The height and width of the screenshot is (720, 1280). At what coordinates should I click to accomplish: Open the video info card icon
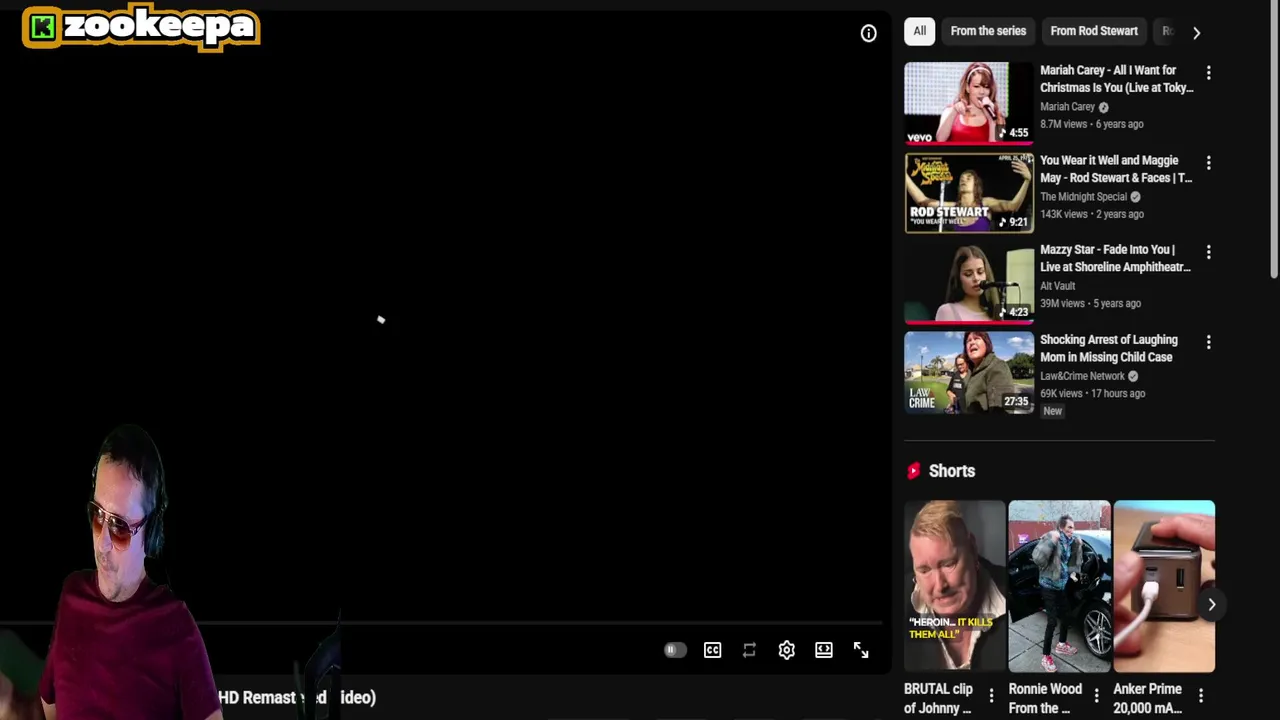click(868, 33)
